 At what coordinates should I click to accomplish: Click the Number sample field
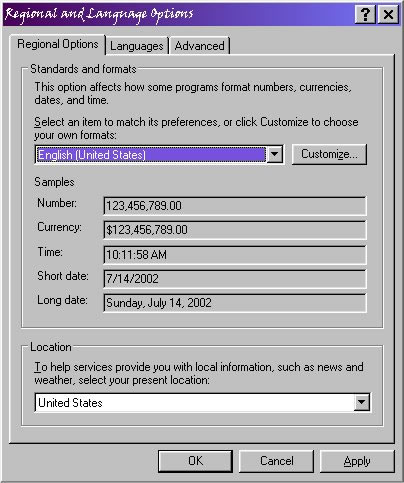235,206
